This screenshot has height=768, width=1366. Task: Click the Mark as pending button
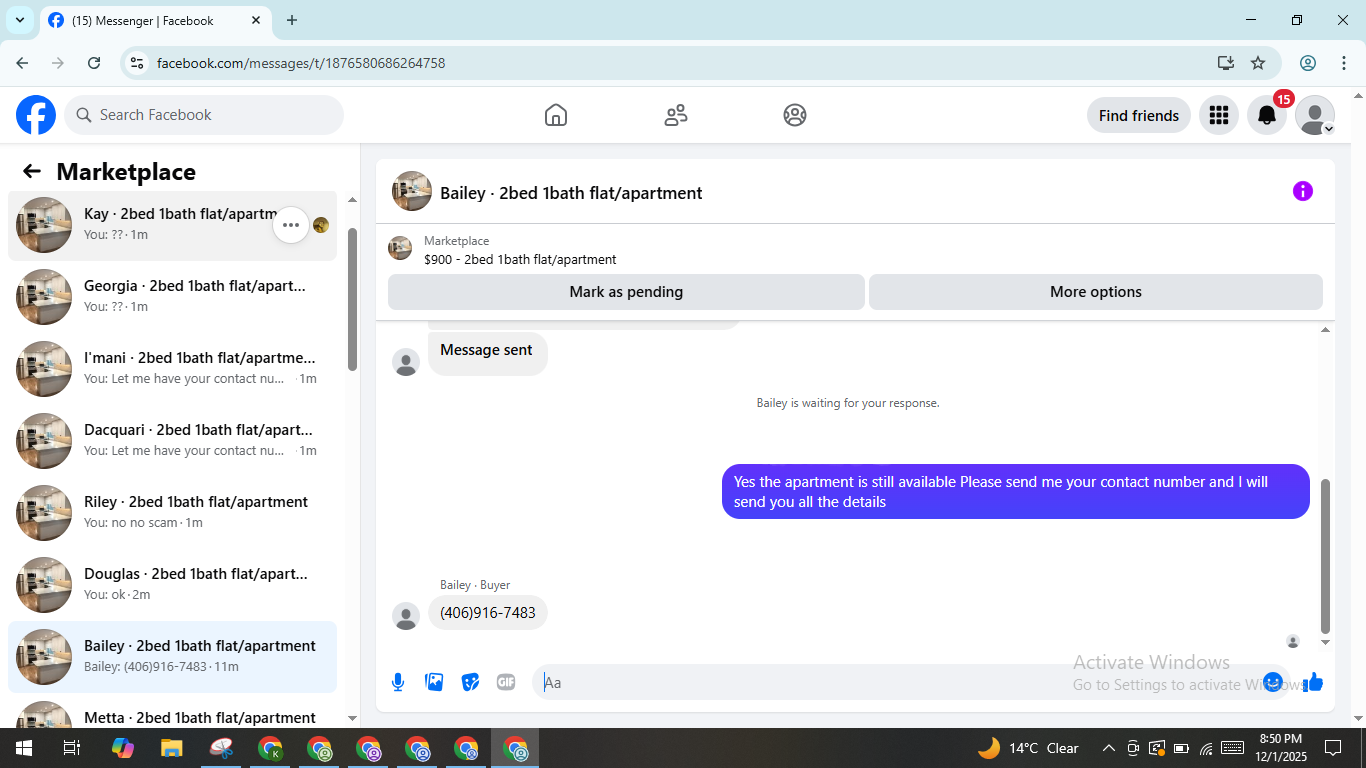(626, 292)
